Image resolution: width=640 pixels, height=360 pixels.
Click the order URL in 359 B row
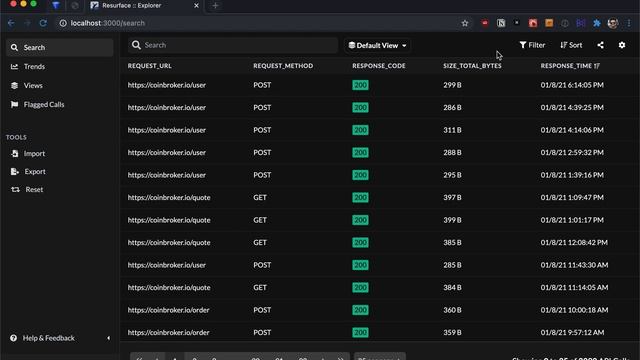[168, 332]
